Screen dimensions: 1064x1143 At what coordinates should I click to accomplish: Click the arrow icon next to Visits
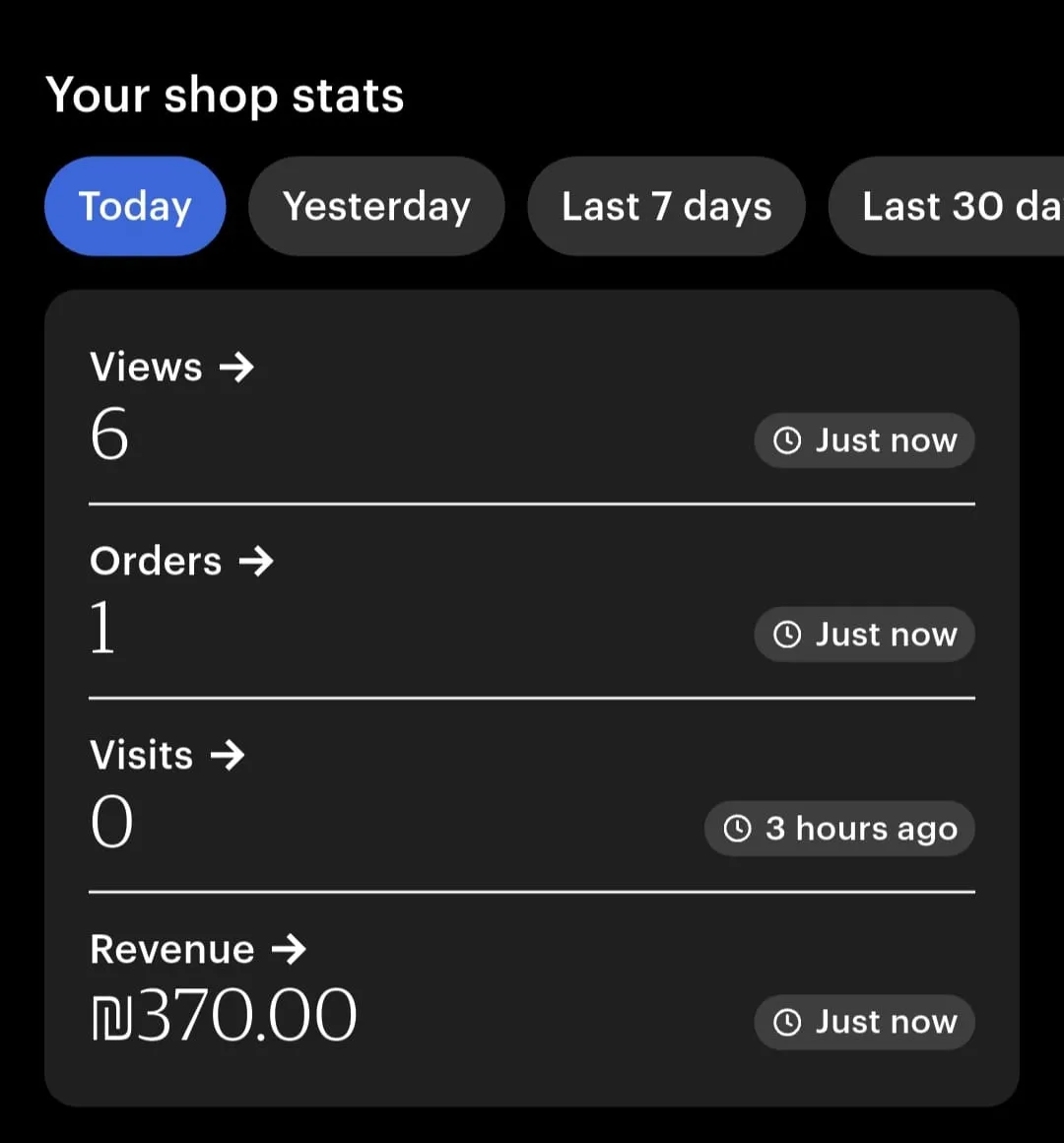click(x=228, y=756)
